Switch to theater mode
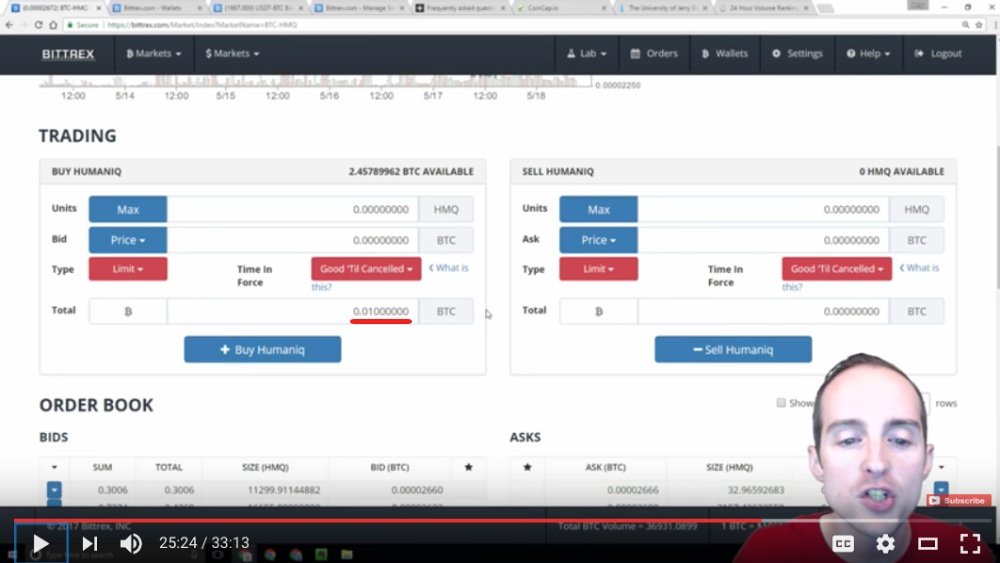The width and height of the screenshot is (1000, 563). pos(927,543)
